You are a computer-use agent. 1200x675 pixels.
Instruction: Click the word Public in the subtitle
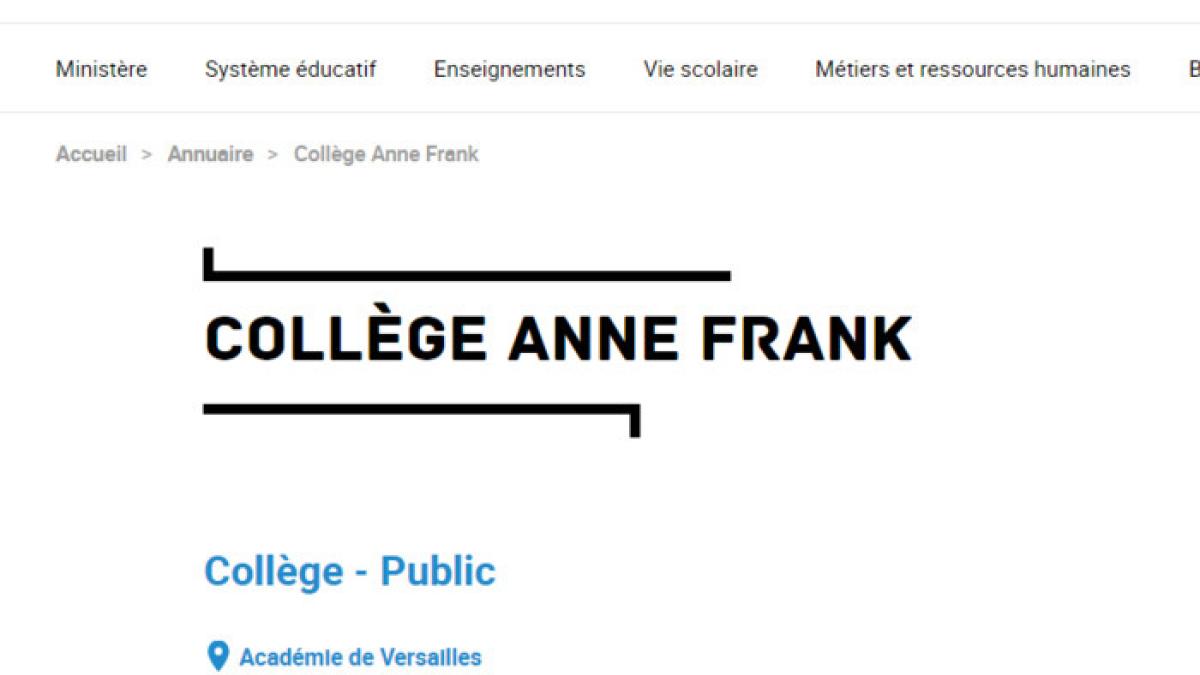(438, 572)
